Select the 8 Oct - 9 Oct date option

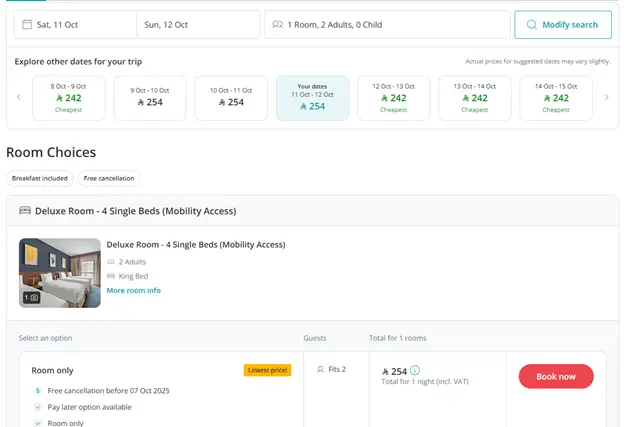(69, 98)
